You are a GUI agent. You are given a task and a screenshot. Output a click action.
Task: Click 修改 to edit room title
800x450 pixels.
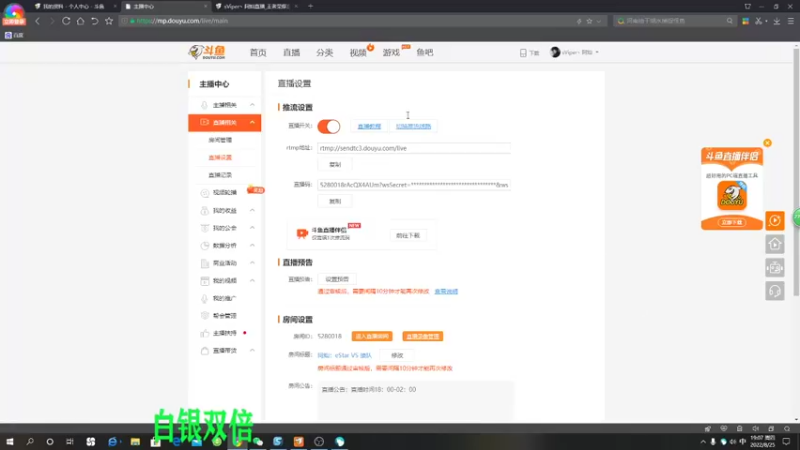397,355
